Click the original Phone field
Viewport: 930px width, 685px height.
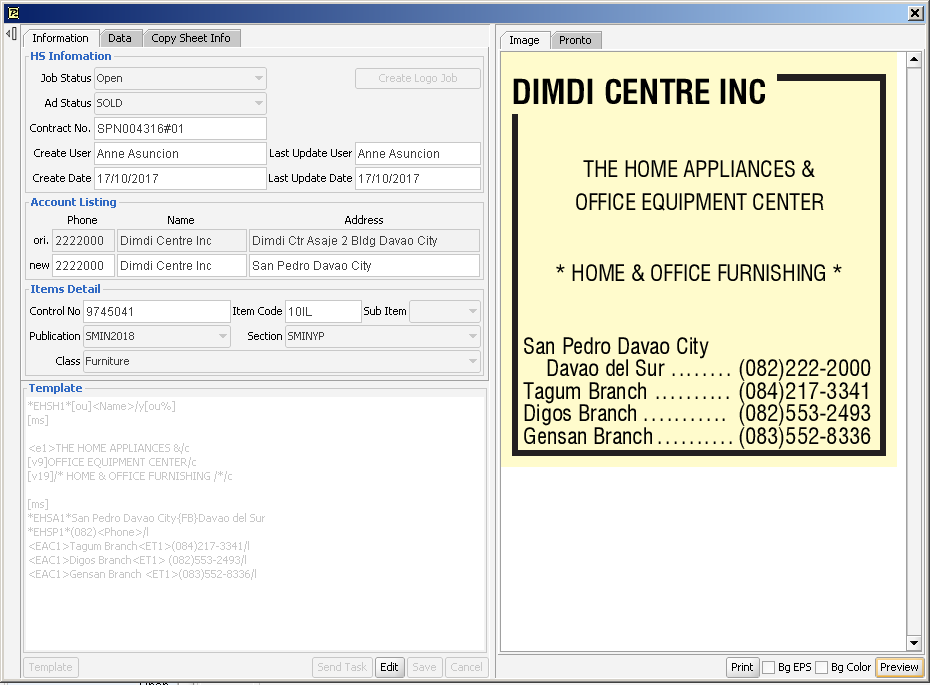point(83,241)
